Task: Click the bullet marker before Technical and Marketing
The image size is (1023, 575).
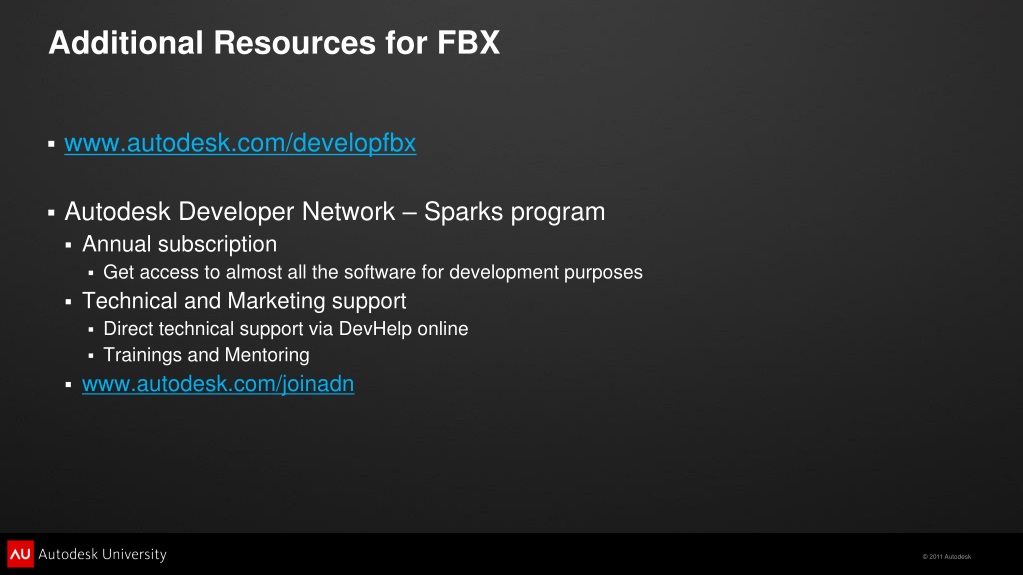Action: [69, 302]
